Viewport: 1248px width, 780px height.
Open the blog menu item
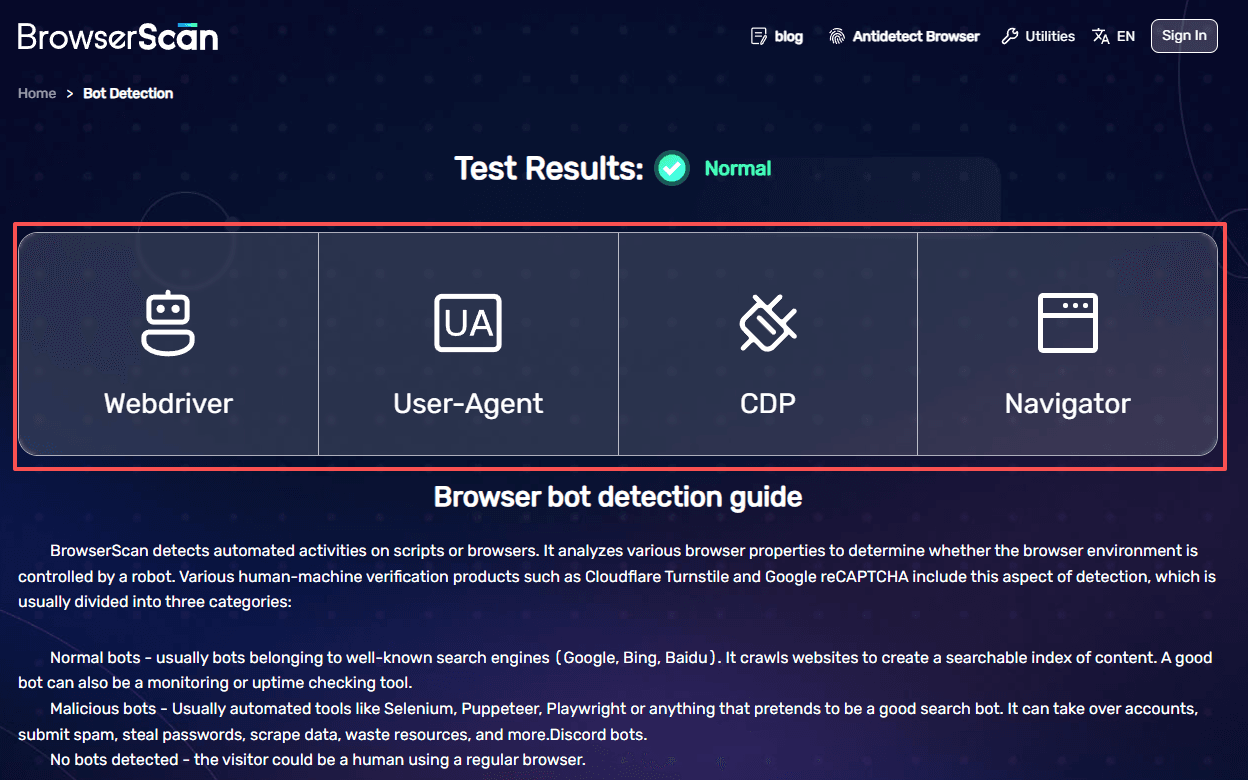(x=789, y=36)
